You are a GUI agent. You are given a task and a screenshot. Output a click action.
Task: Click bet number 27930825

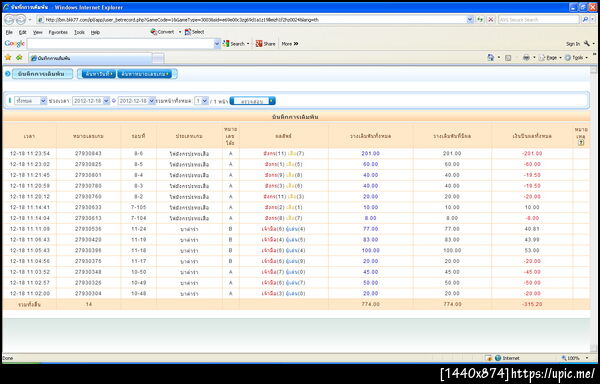[x=88, y=164]
